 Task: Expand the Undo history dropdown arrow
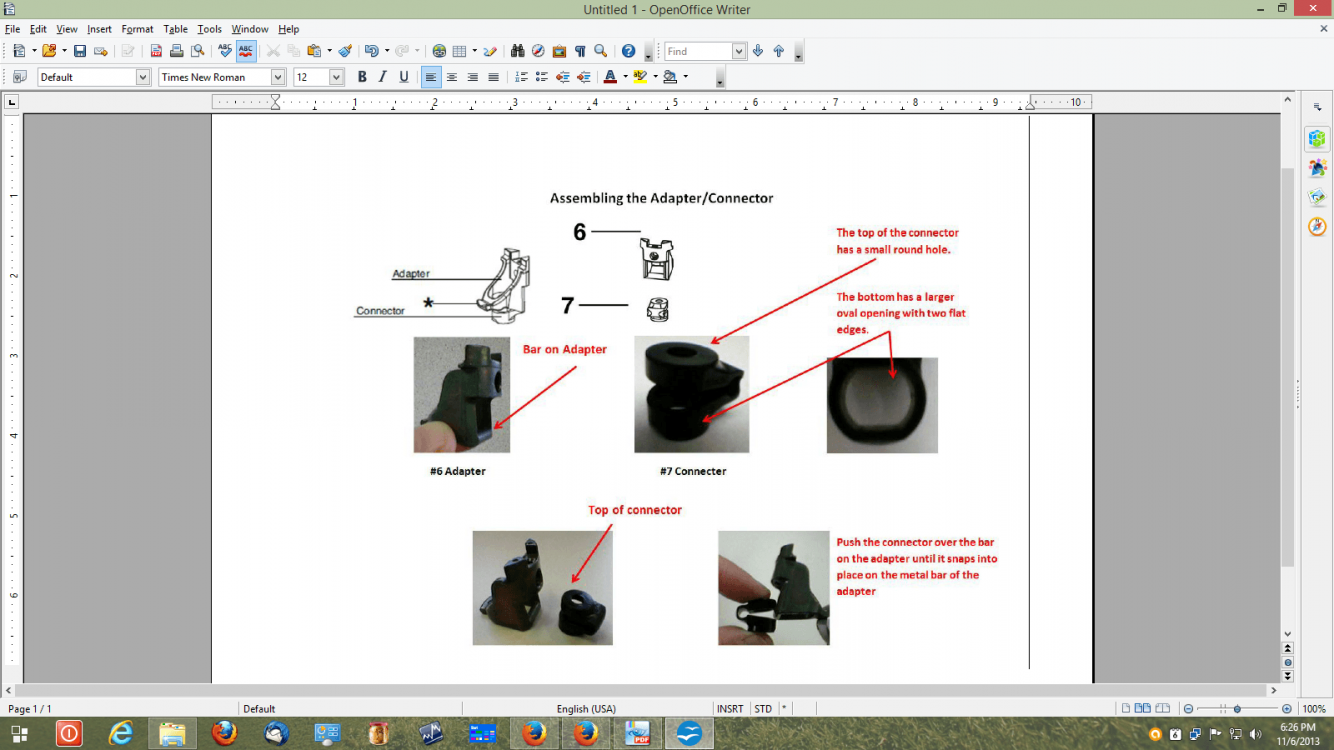click(387, 51)
